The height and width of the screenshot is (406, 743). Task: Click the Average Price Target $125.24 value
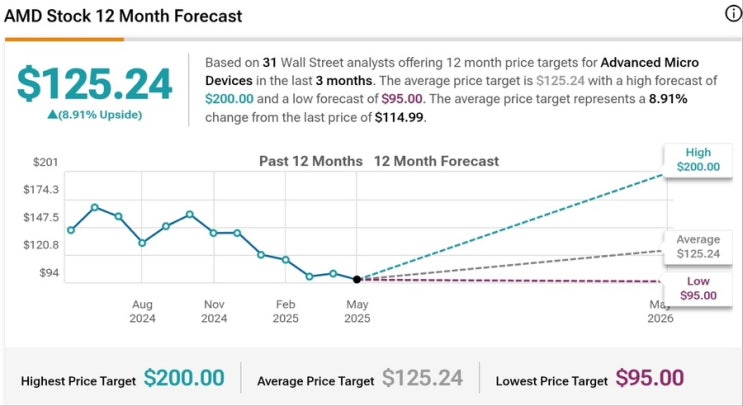point(422,378)
